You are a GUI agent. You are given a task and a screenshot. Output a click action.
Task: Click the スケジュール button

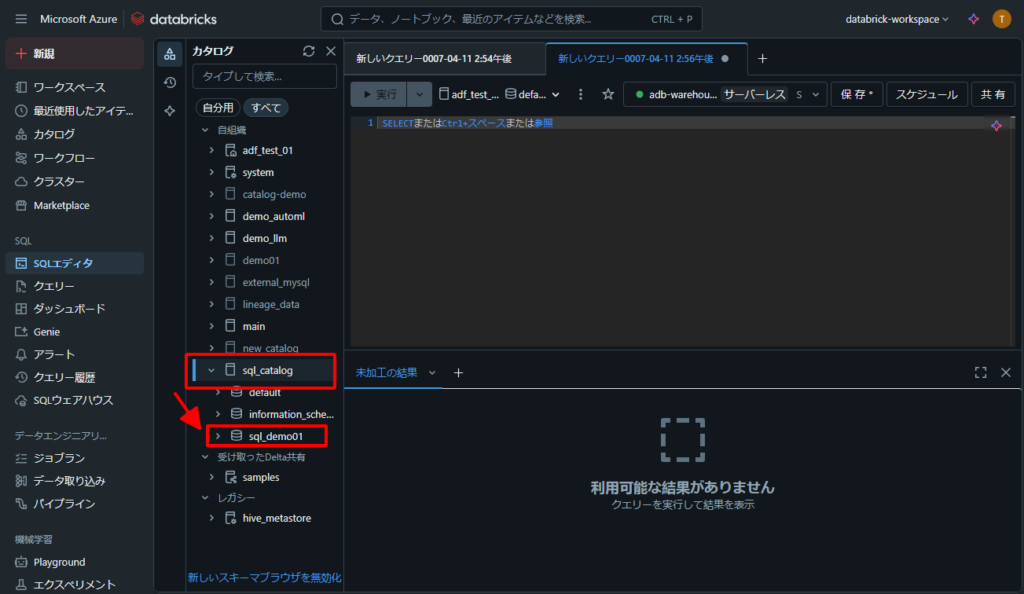coord(926,95)
